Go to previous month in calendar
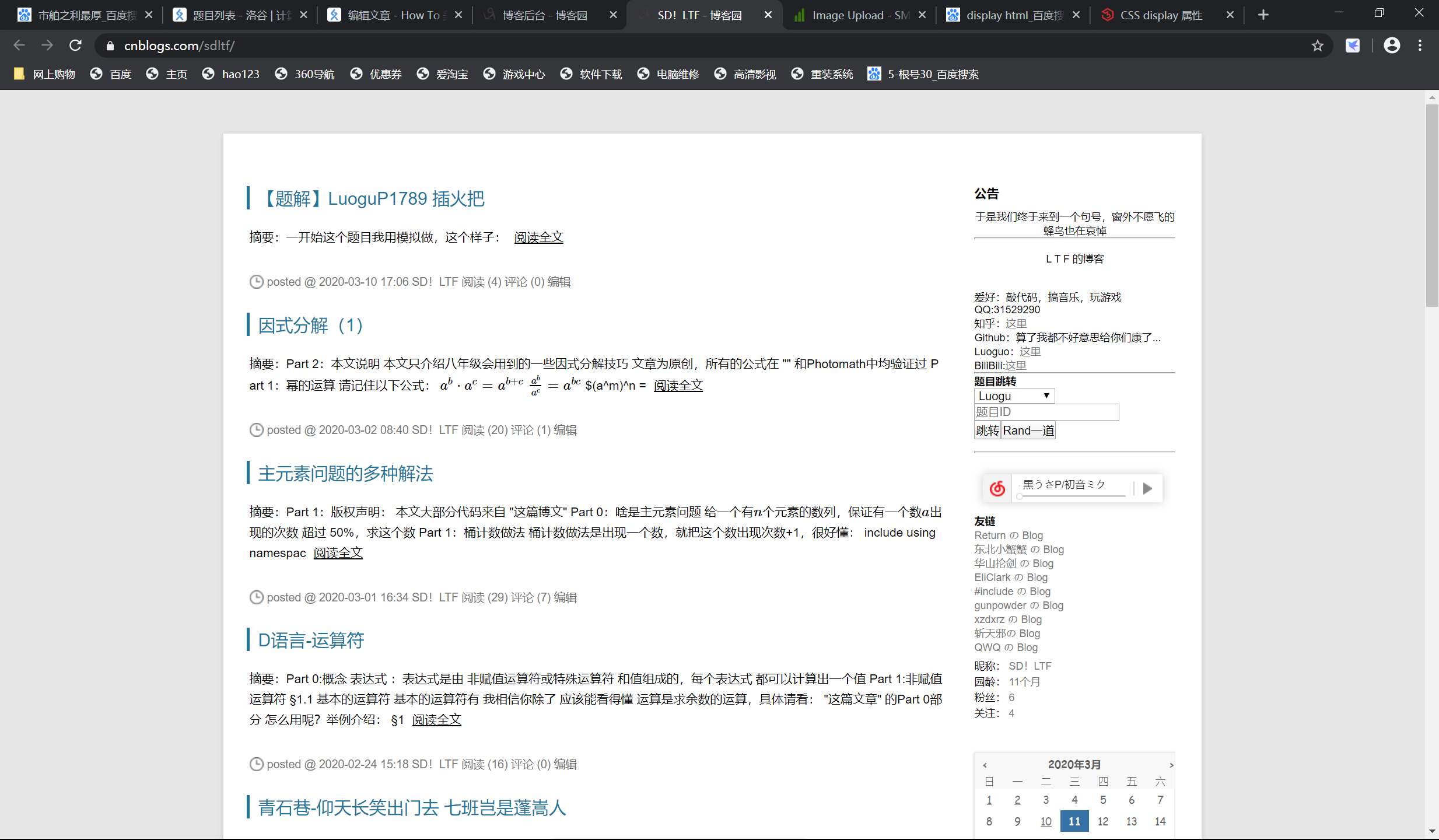1439x840 pixels. coord(985,765)
